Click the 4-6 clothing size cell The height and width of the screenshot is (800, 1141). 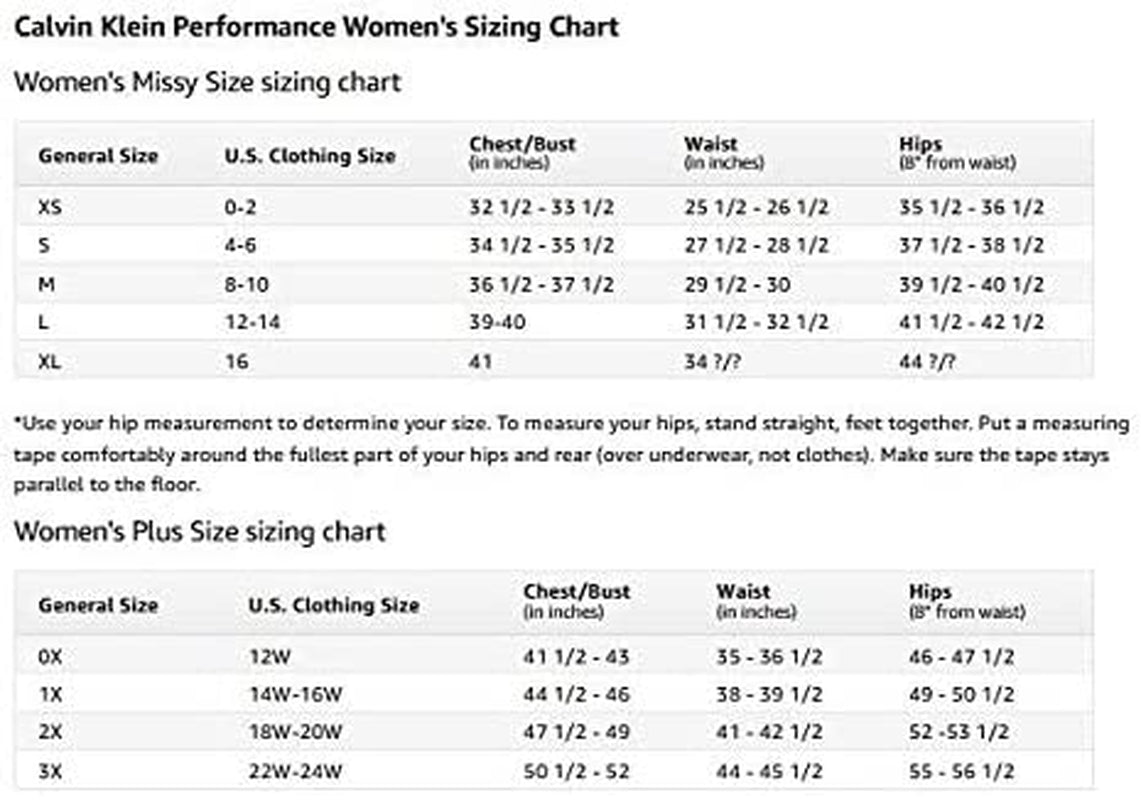240,245
